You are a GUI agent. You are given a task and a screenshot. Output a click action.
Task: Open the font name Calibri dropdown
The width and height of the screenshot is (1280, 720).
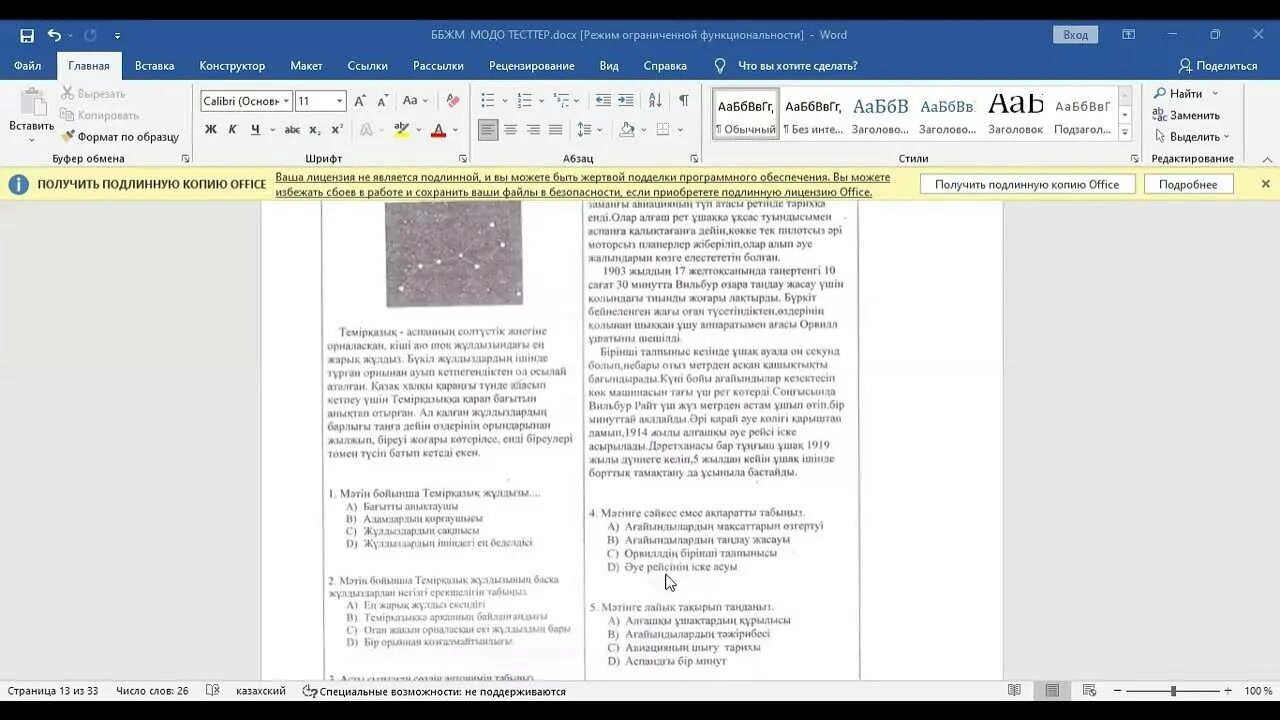[286, 101]
